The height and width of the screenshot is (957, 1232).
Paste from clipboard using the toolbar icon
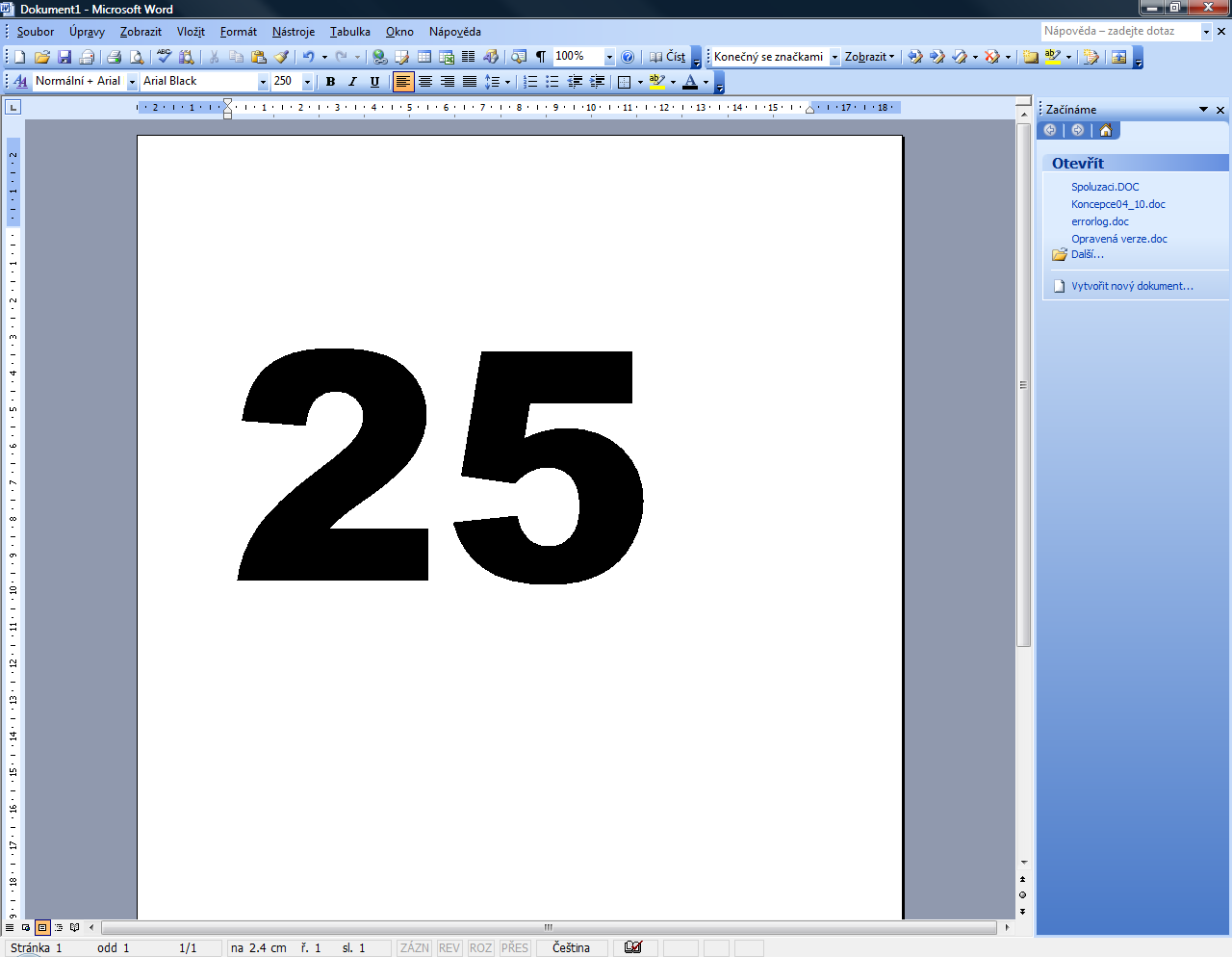(x=258, y=57)
